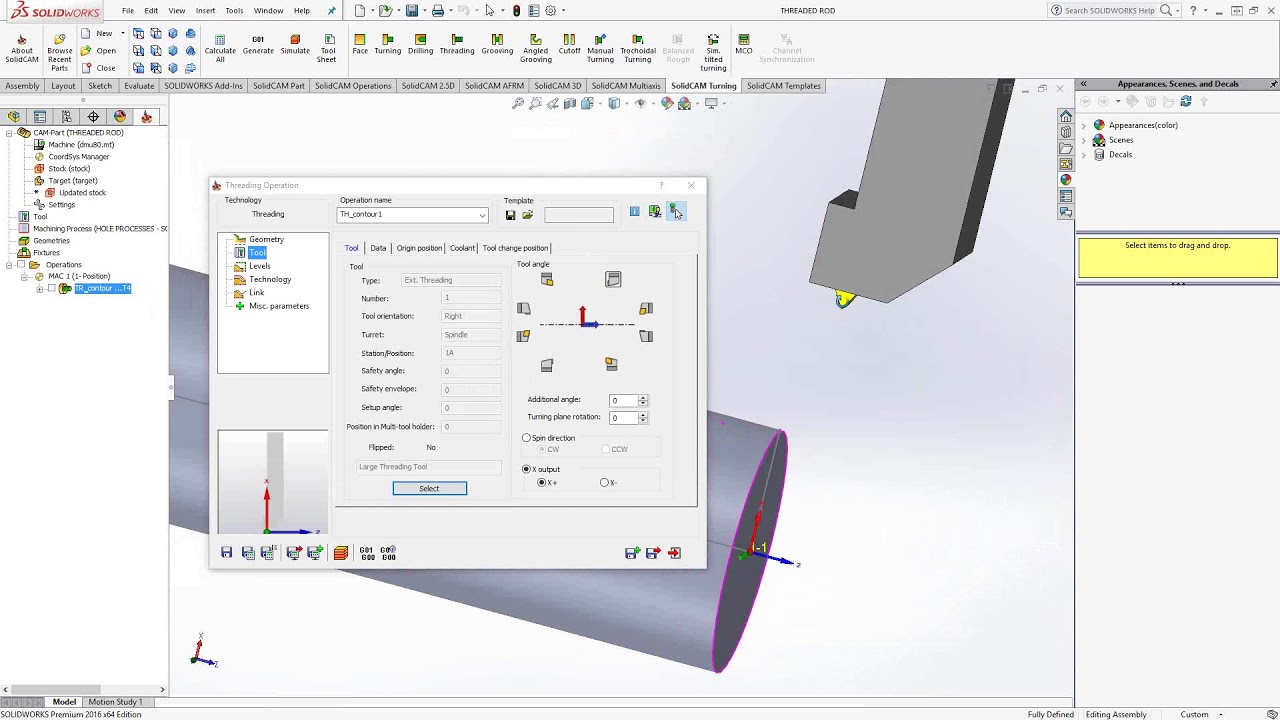Click the blue info icon in the dialog
Image resolution: width=1280 pixels, height=720 pixels.
(634, 211)
